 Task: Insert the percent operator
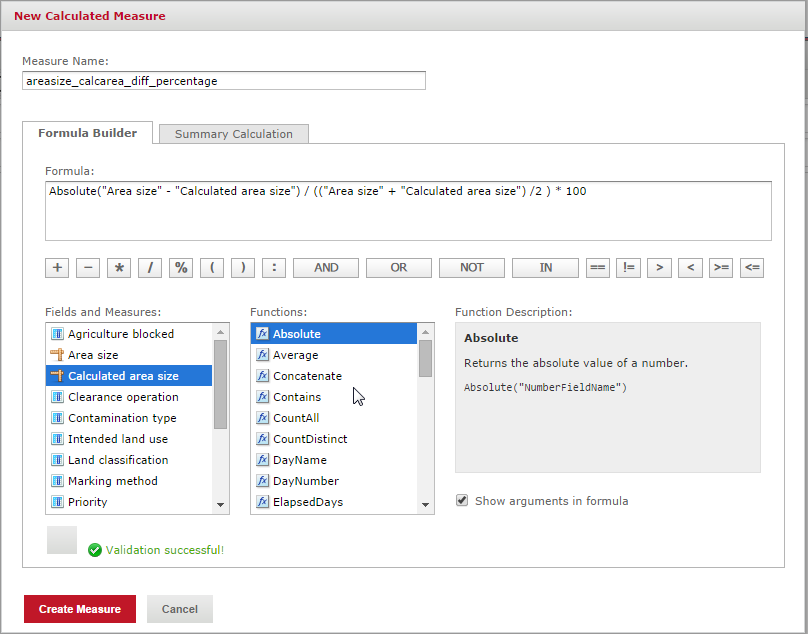[181, 267]
